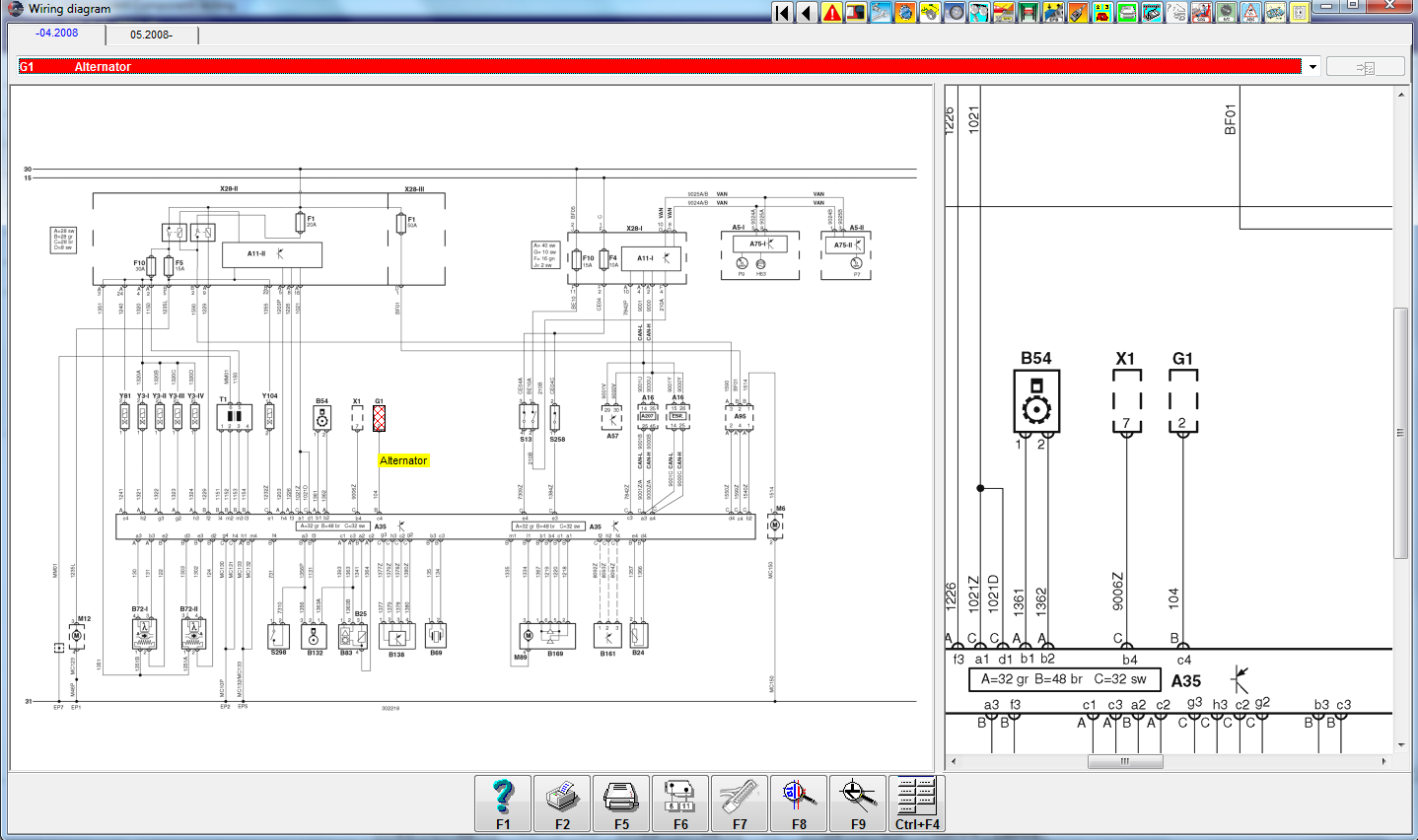This screenshot has height=840, width=1418.
Task: Click the yellow document icon at toolbar end
Action: coord(1300,13)
